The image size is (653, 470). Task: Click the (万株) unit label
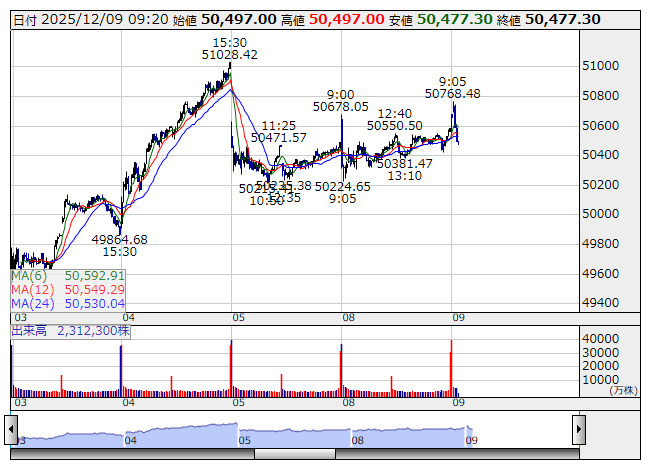623,390
